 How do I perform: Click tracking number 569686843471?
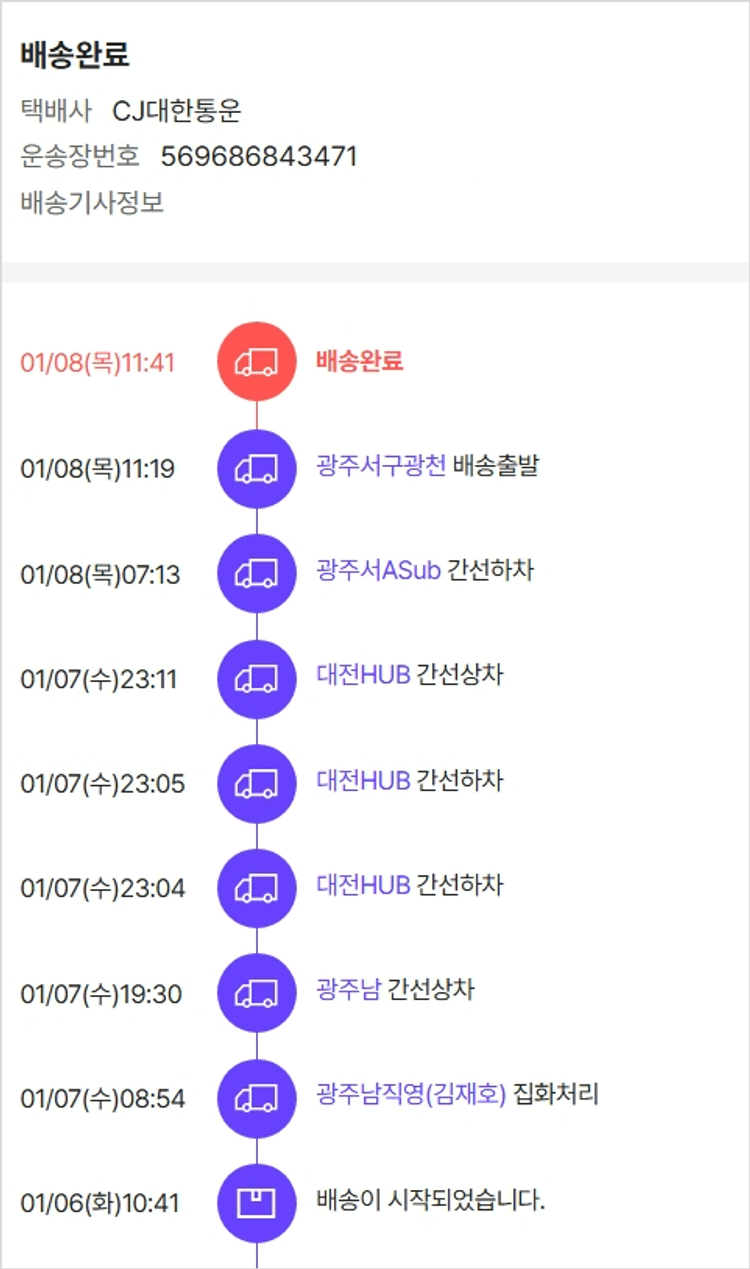click(259, 157)
